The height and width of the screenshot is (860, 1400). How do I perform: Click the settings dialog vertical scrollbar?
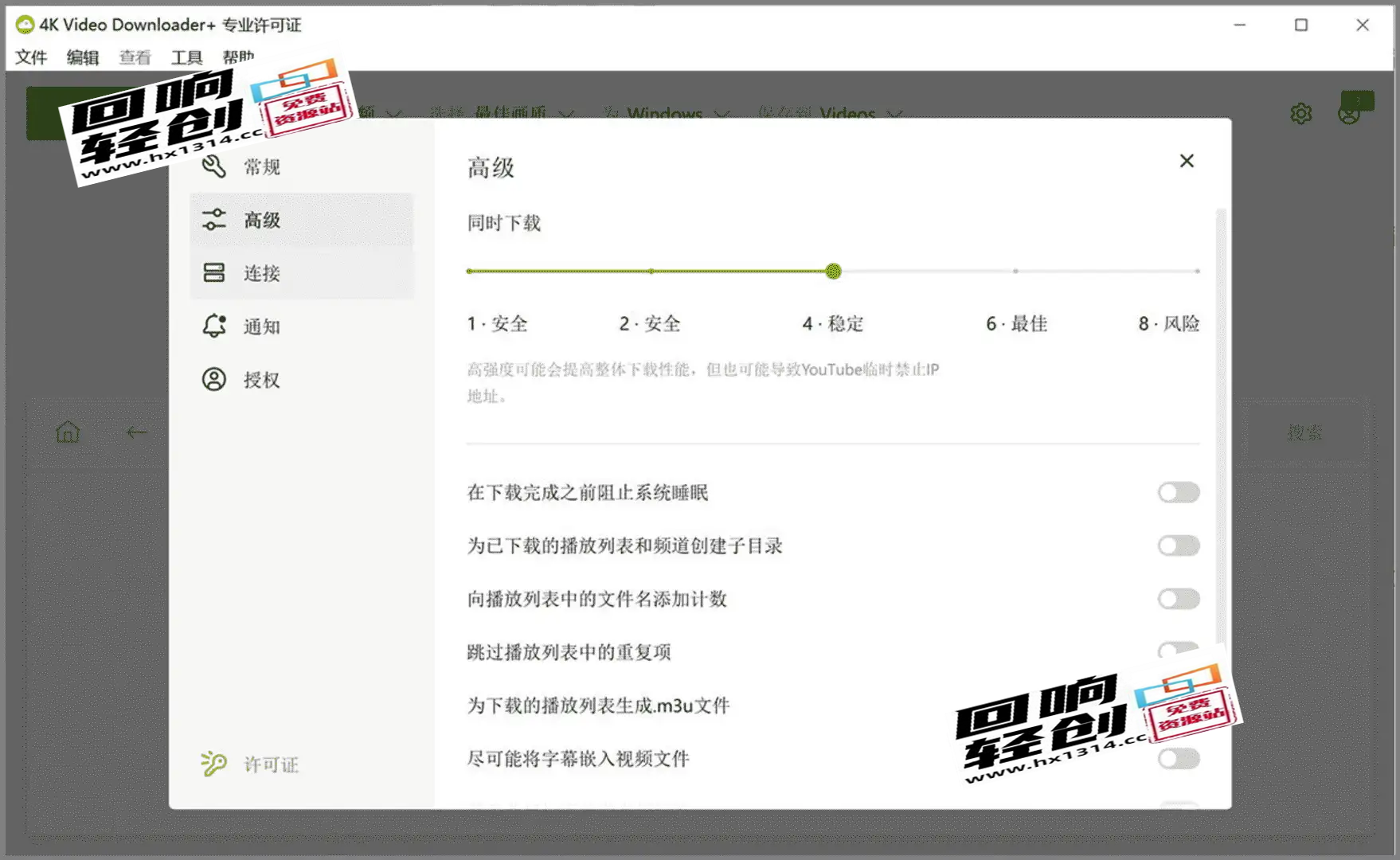(x=1220, y=426)
